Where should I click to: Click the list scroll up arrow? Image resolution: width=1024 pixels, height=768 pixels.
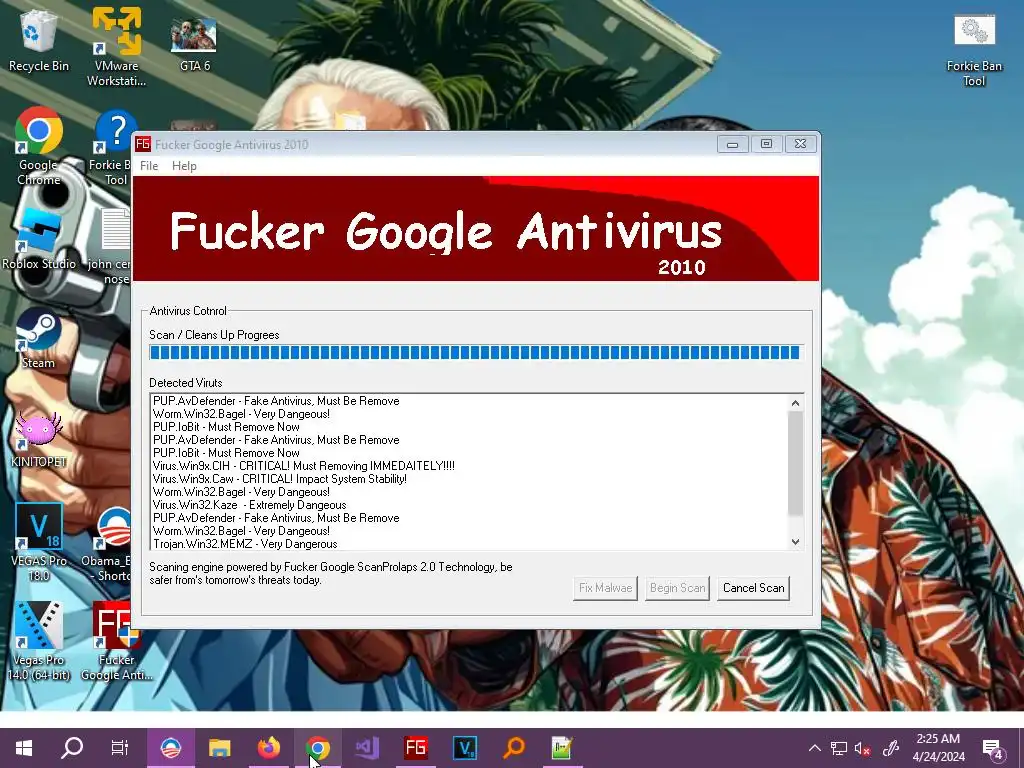pos(795,403)
